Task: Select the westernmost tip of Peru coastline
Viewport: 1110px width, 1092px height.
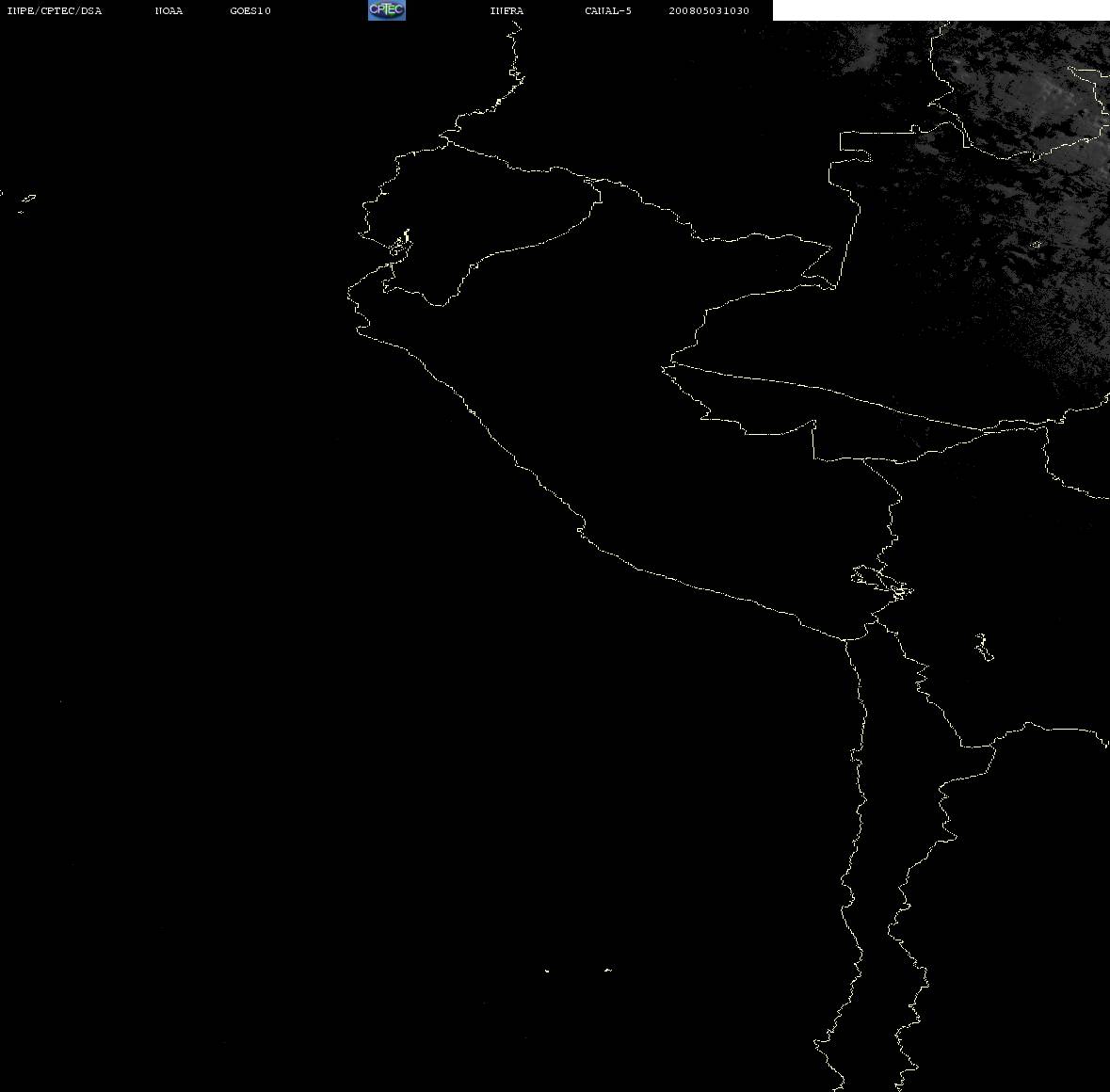Action: click(349, 292)
